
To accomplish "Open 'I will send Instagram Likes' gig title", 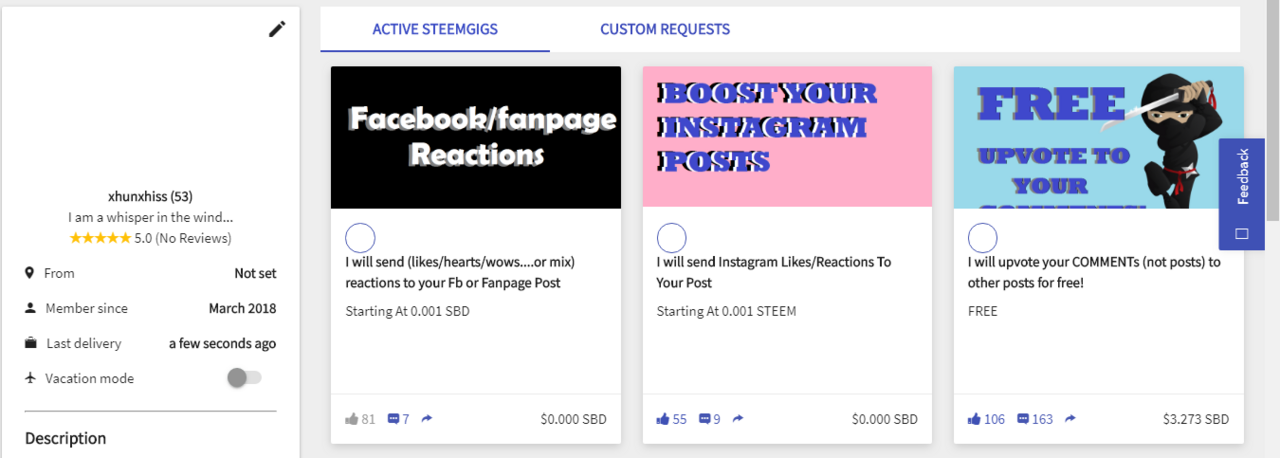I will pos(773,272).
